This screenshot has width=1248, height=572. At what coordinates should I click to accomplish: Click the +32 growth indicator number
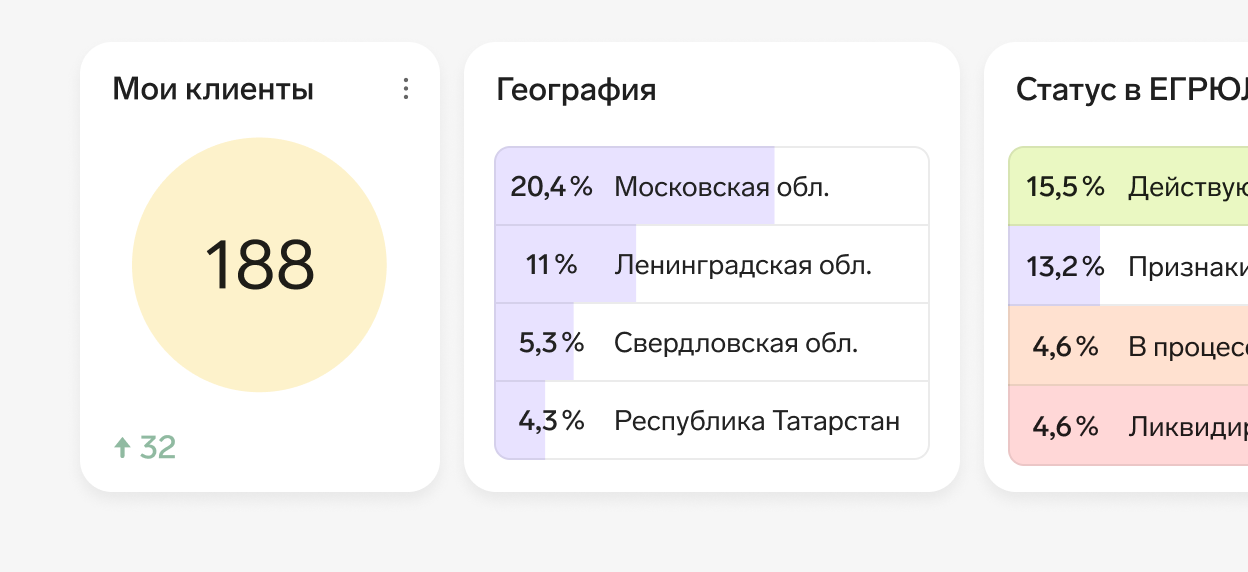coord(158,448)
